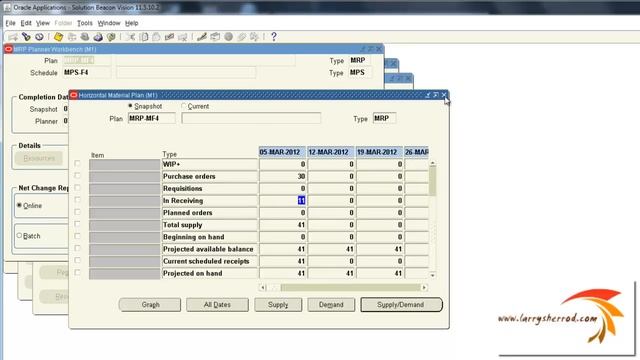
Task: Click the question mark Help icon
Action: click(274, 37)
